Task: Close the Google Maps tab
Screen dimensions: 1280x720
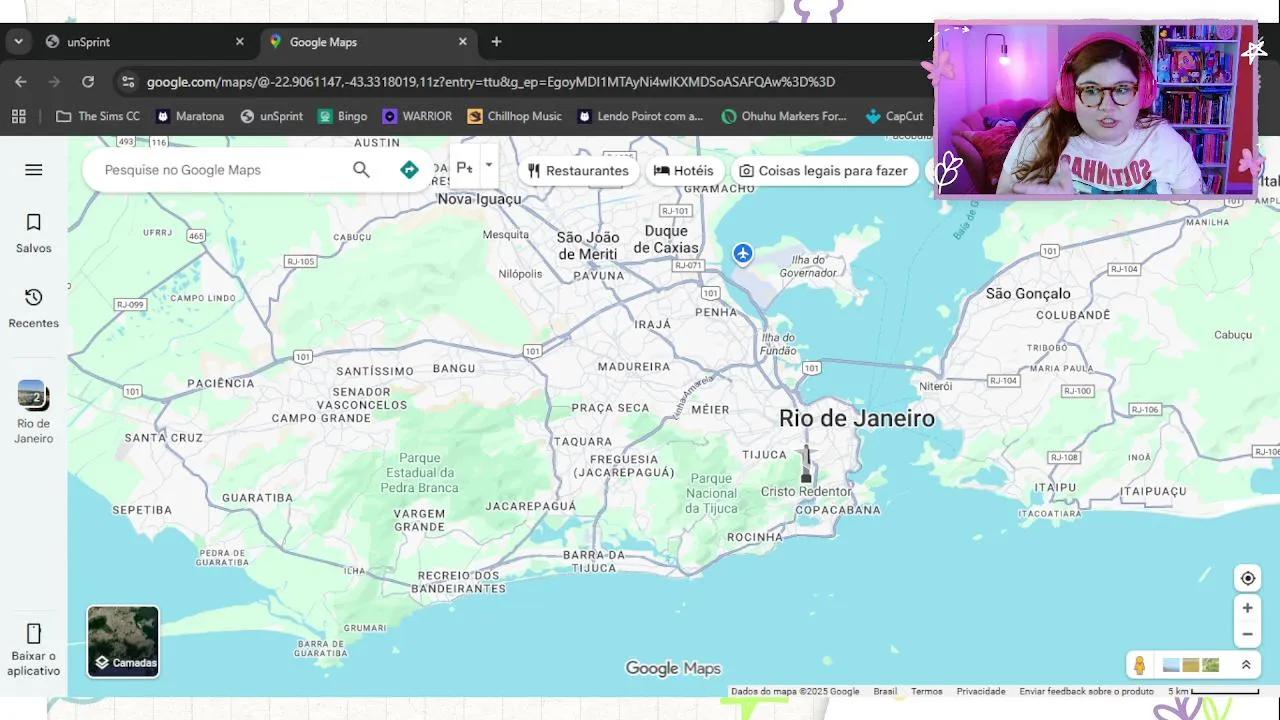Action: coord(462,42)
